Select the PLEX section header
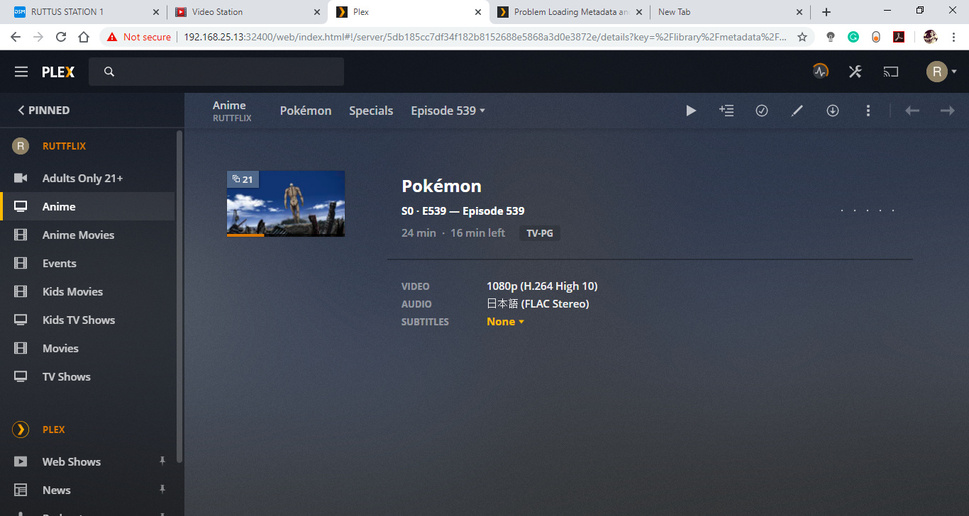Screen dimensions: 969x516 [53, 429]
